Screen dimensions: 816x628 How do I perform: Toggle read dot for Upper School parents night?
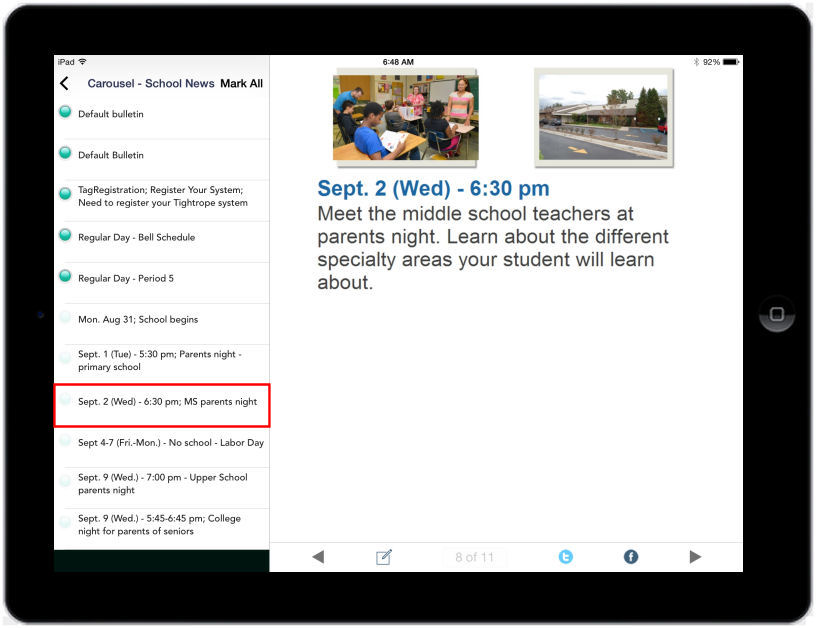(65, 481)
